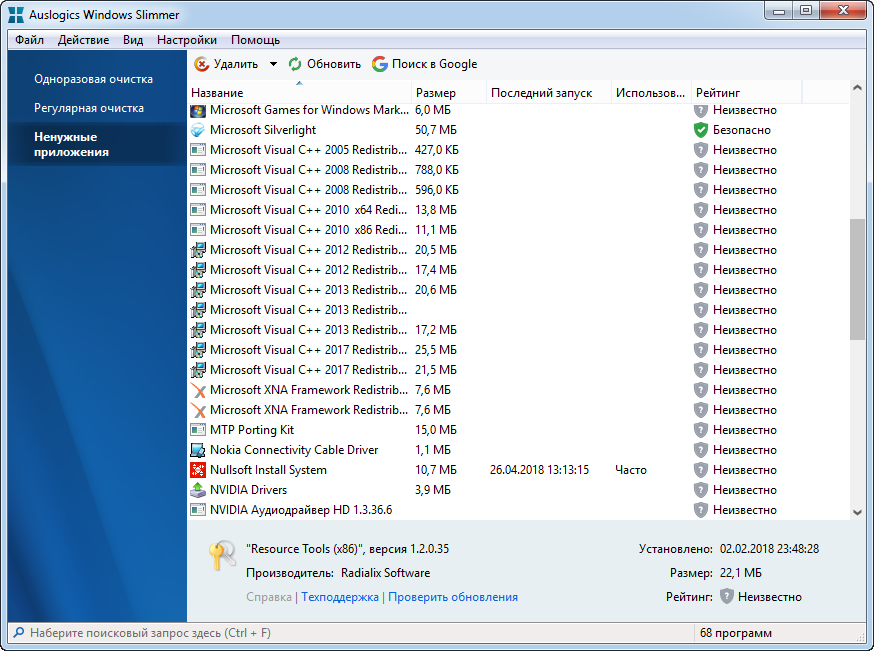This screenshot has width=874, height=651.
Task: Click the Visual C++ 2010 x86 icon
Action: (x=198, y=230)
